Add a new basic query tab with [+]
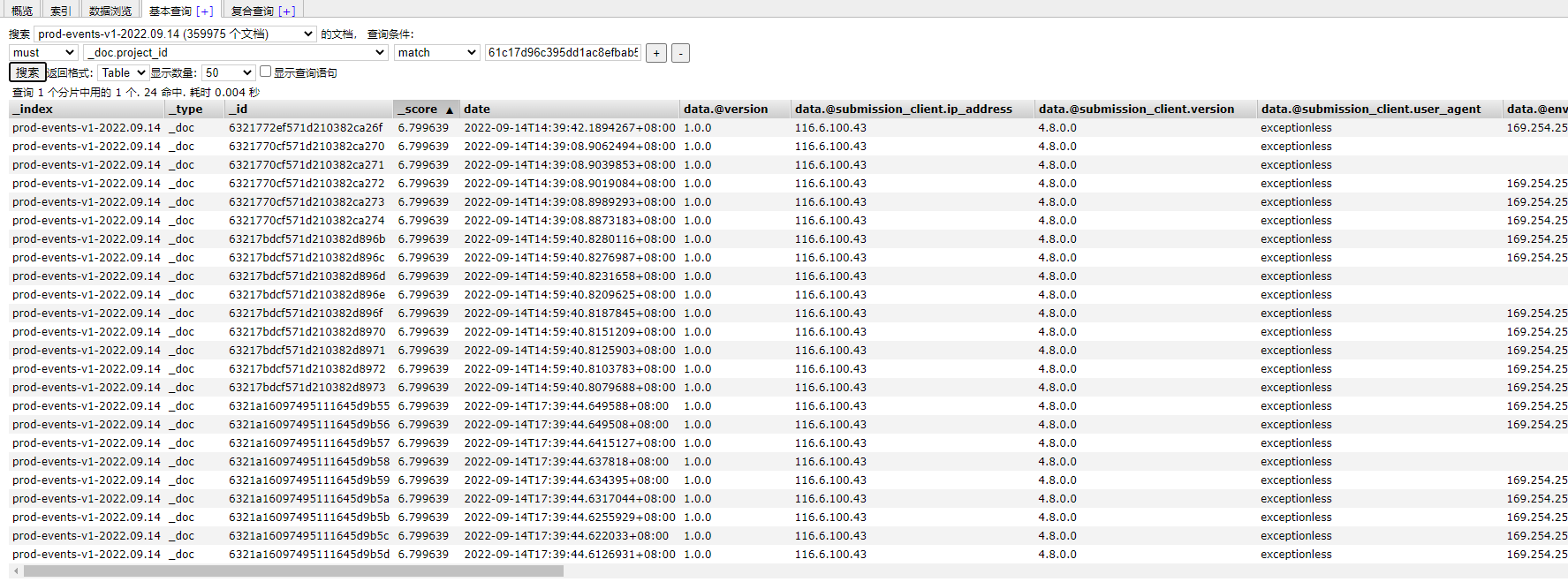 205,11
